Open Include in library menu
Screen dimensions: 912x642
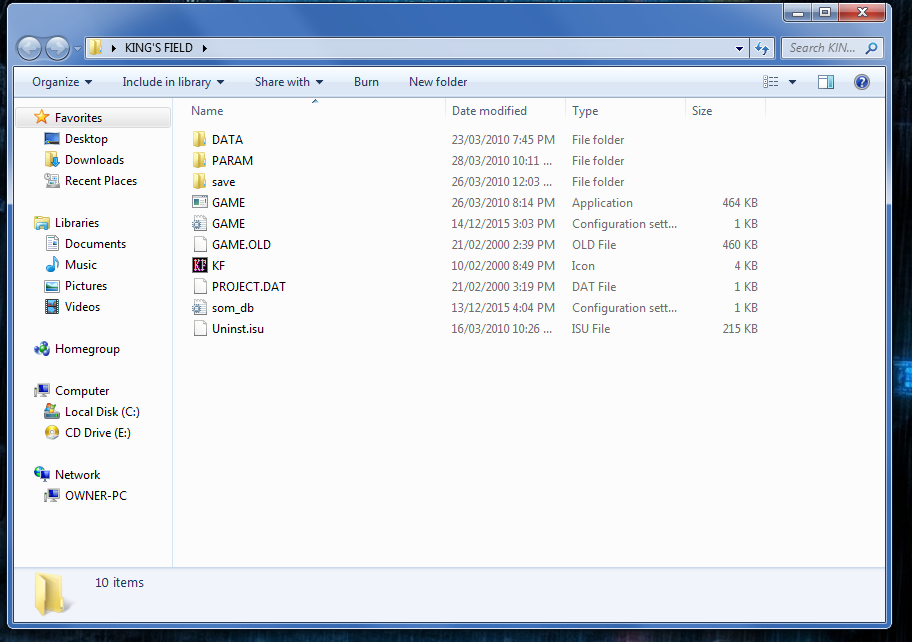(x=173, y=82)
